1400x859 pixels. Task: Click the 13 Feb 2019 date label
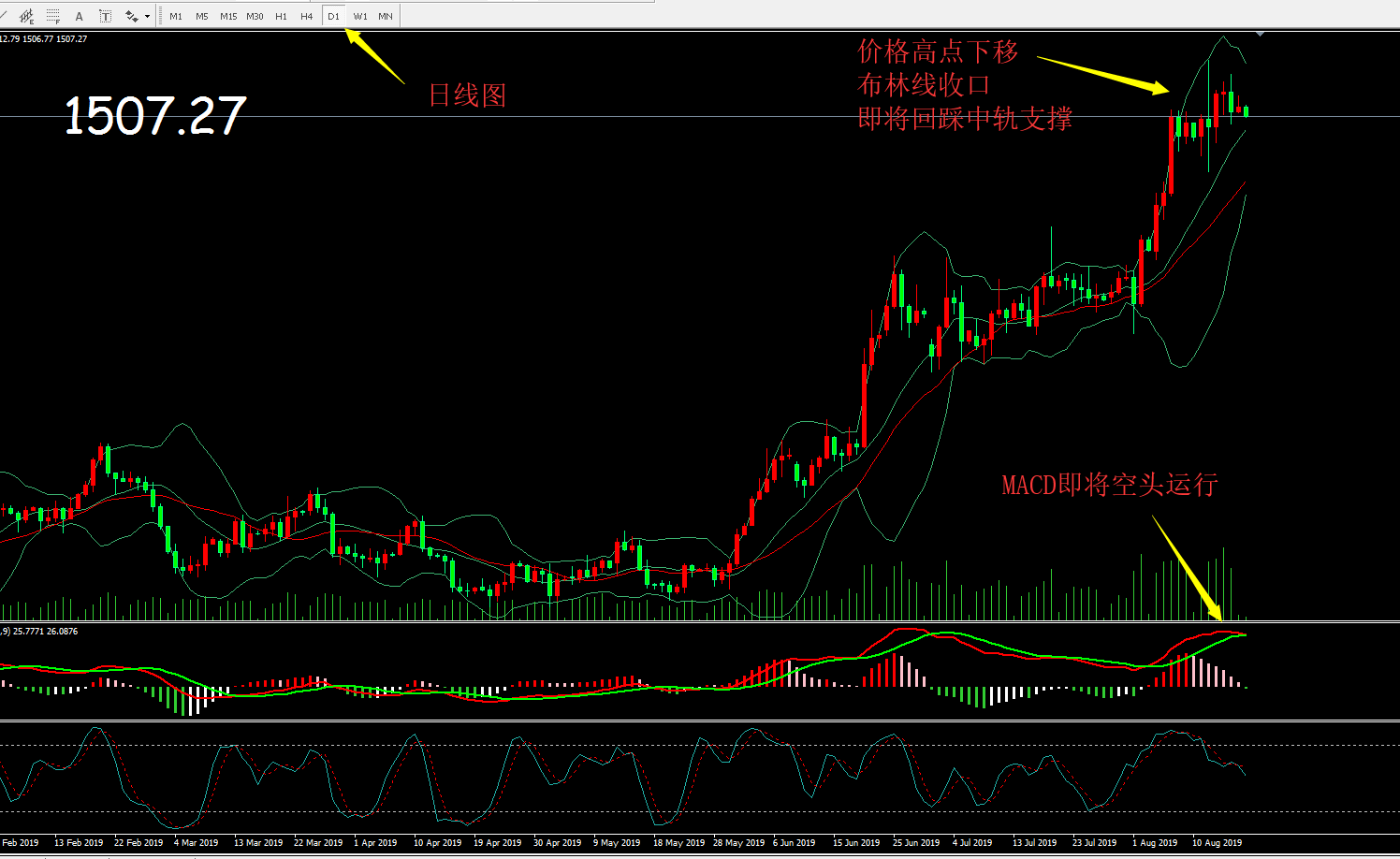coord(80,842)
